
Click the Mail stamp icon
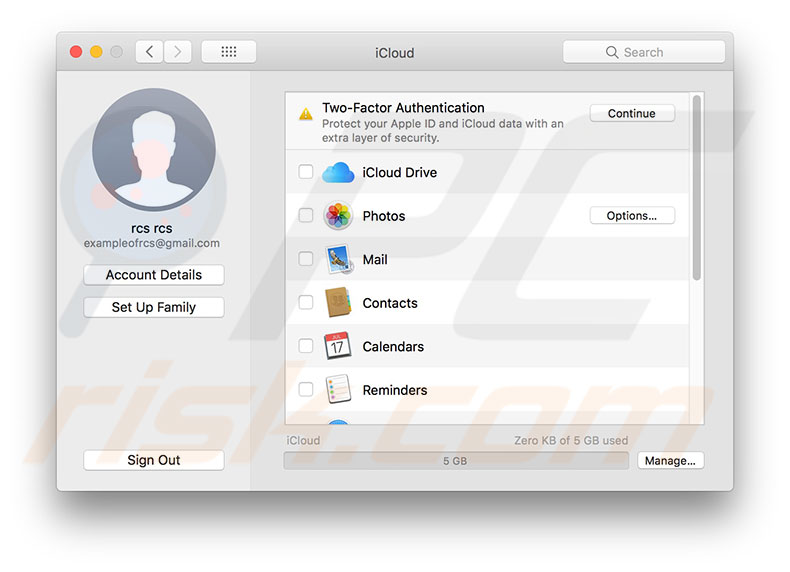(339, 260)
